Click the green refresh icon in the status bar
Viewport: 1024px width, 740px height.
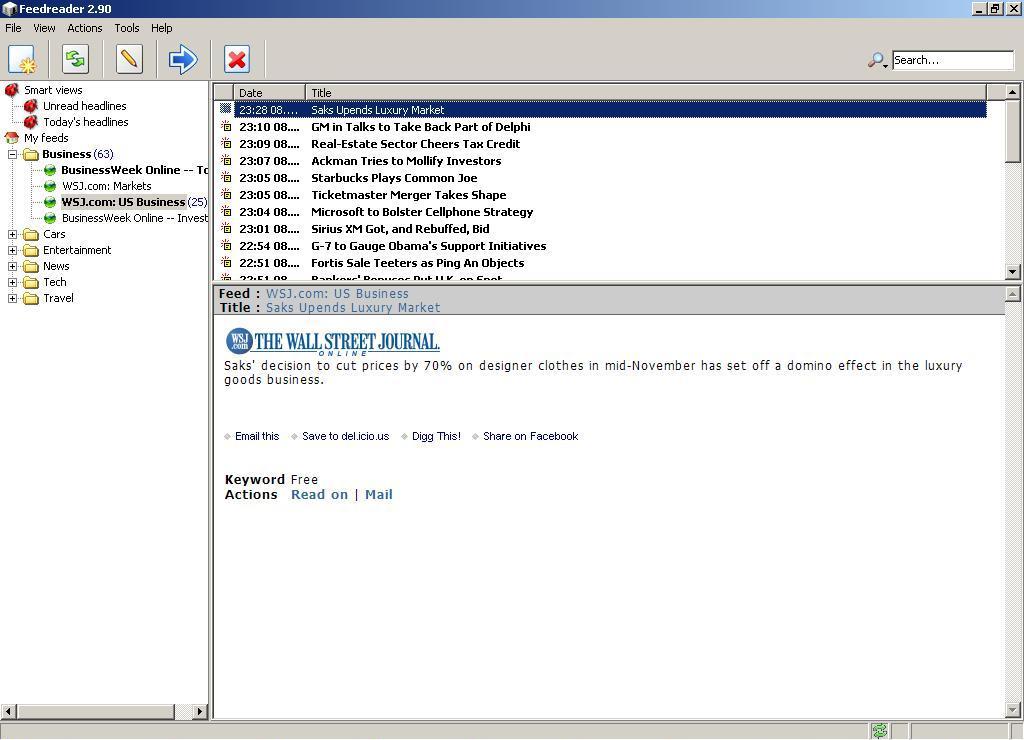(879, 731)
